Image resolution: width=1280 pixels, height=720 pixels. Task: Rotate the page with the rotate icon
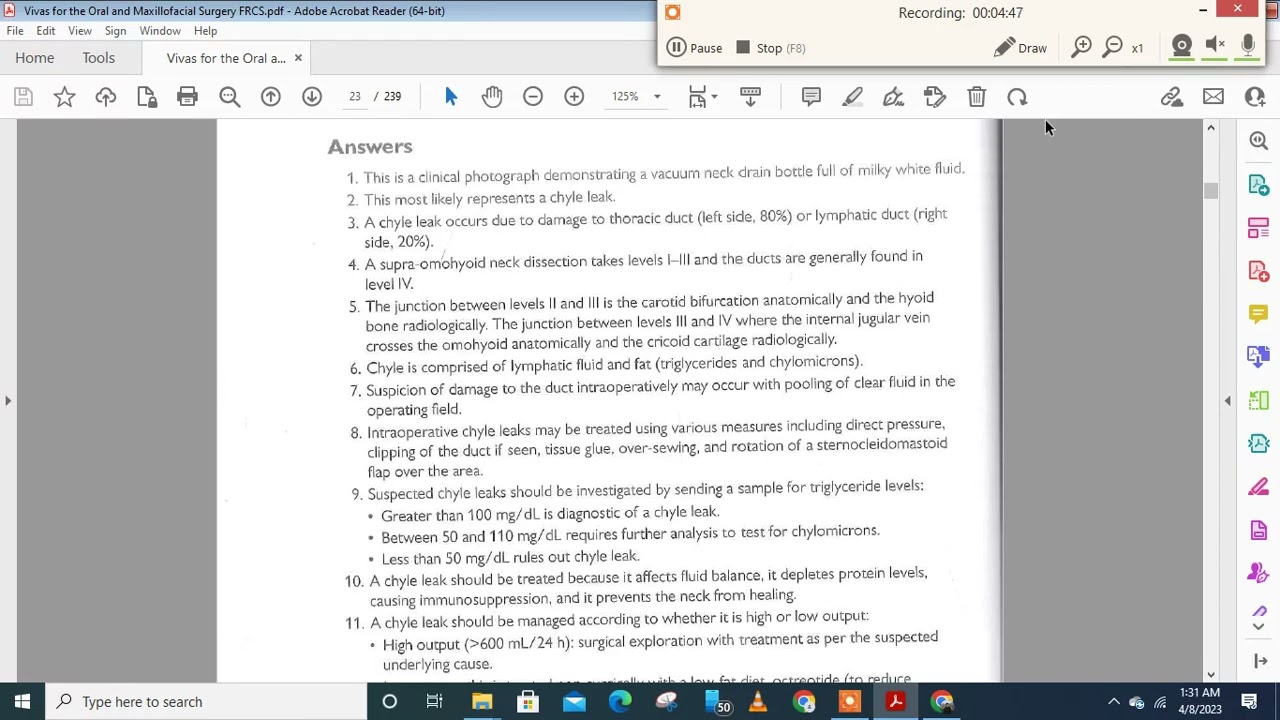(1017, 97)
